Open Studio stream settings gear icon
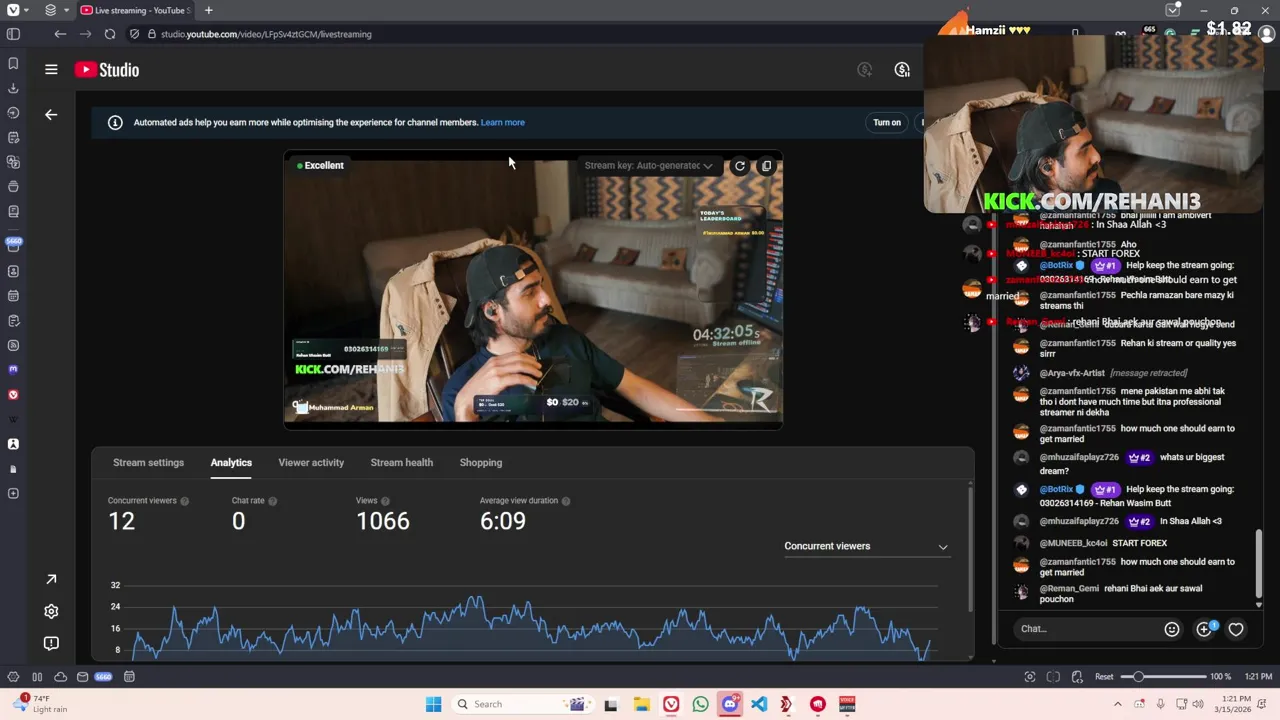The image size is (1280, 720). [51, 611]
